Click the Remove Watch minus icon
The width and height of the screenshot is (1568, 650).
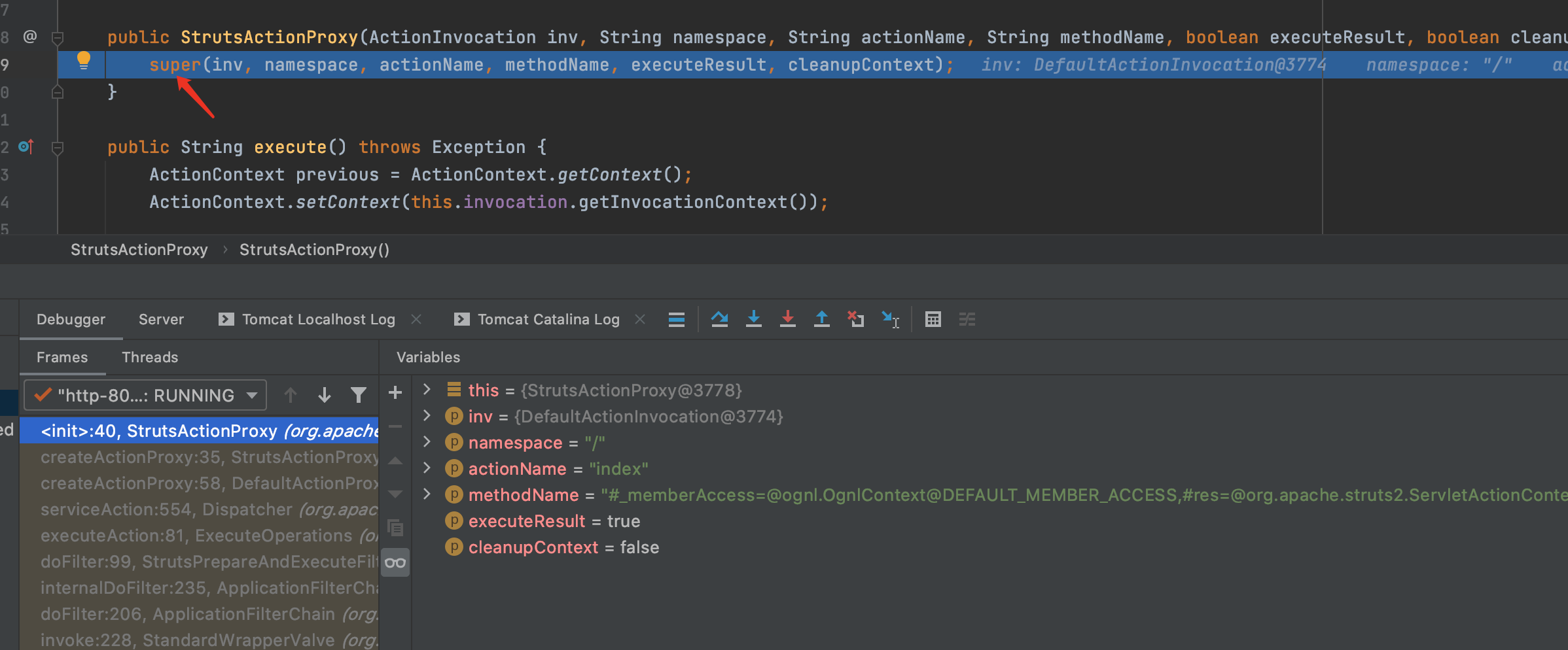395,426
